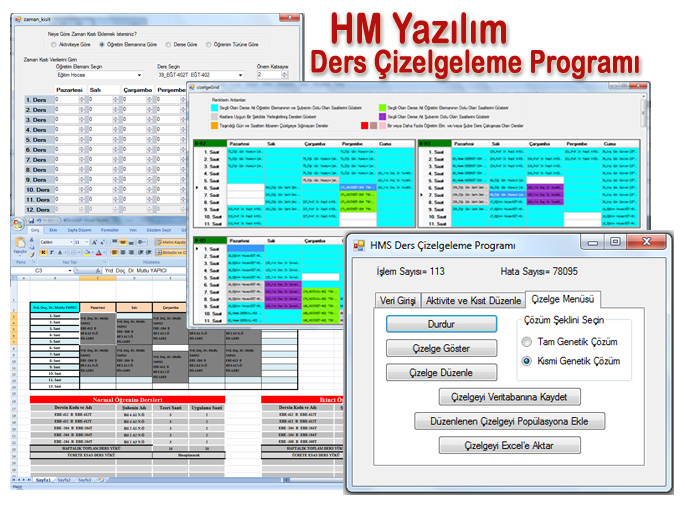Click the increase font size icon
The image size is (685, 506).
(94, 242)
